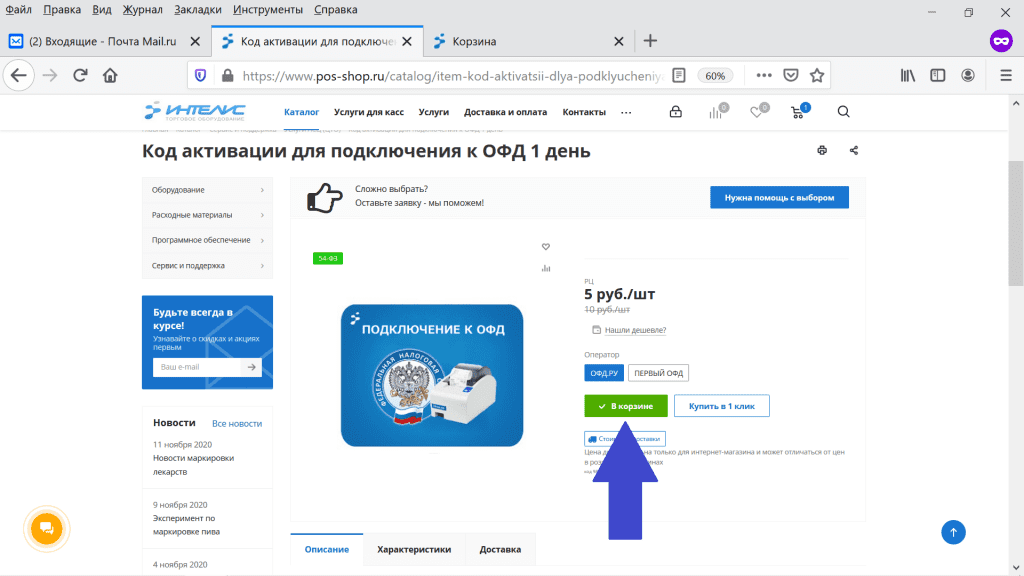The image size is (1024, 576).
Task: Expand the Оборудование category
Action: 207,190
